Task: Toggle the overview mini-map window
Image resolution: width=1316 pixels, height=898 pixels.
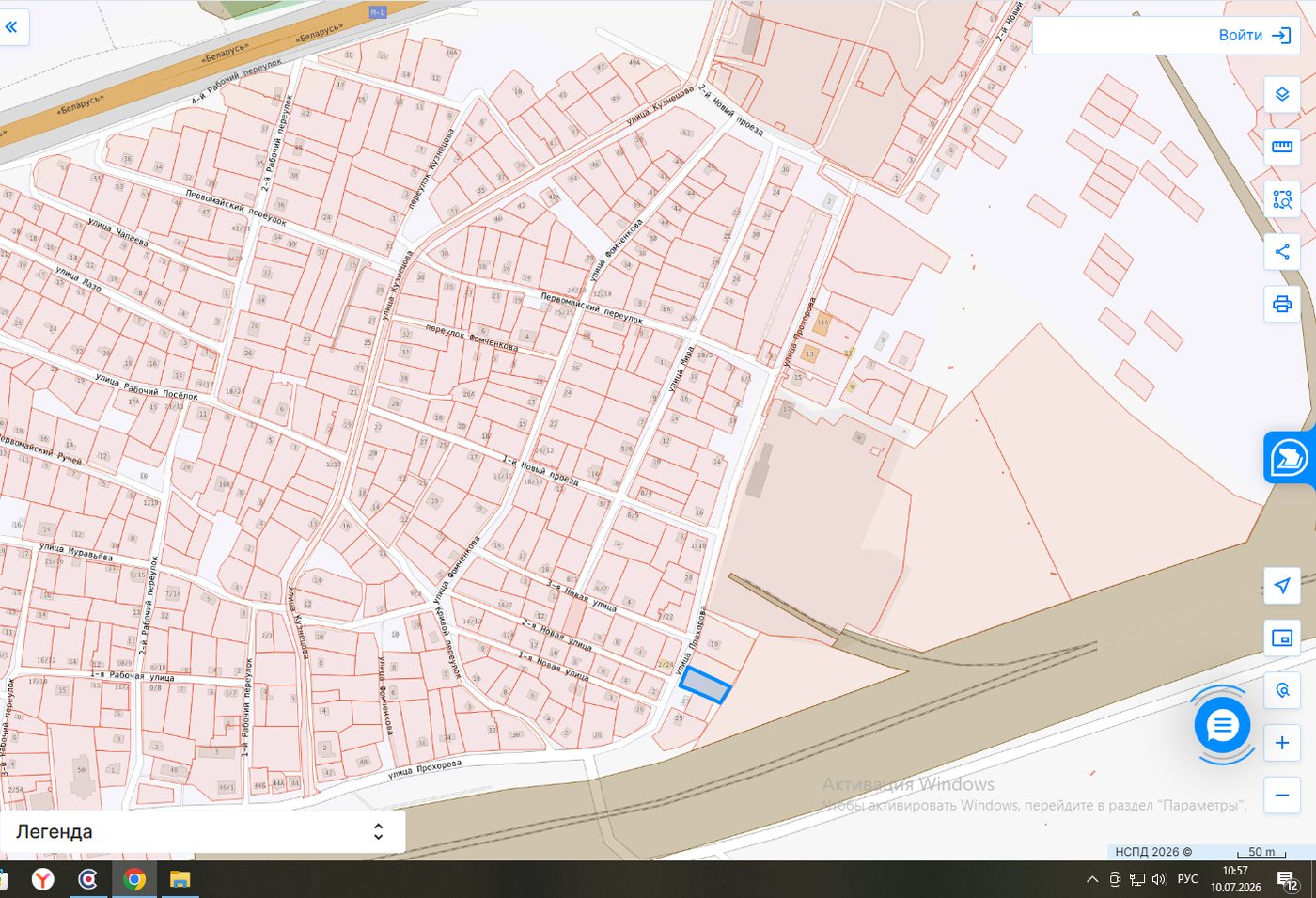Action: pyautogui.click(x=1282, y=638)
